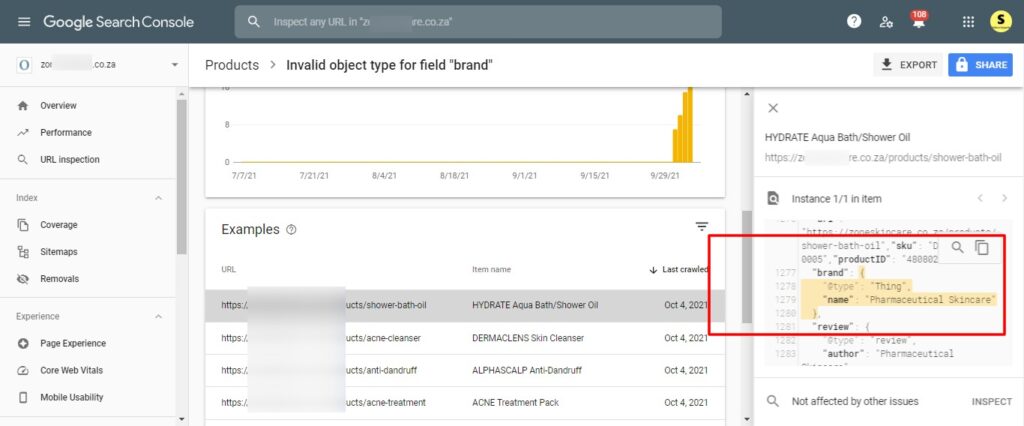
Task: Click the Core Web Vitals gauge icon
Action: 23,370
